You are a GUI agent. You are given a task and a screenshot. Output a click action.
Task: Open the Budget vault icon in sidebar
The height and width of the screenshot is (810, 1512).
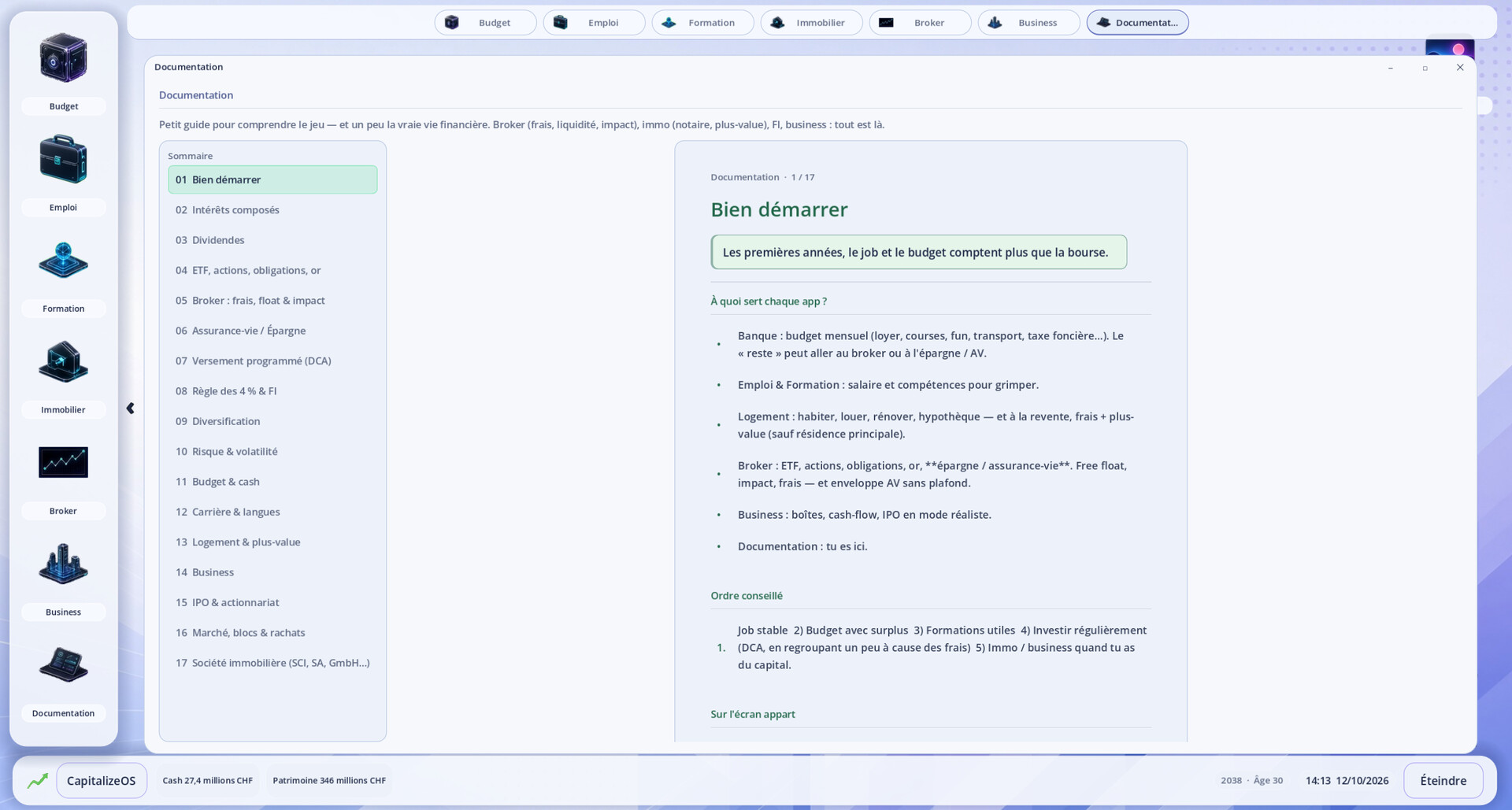pos(63,58)
